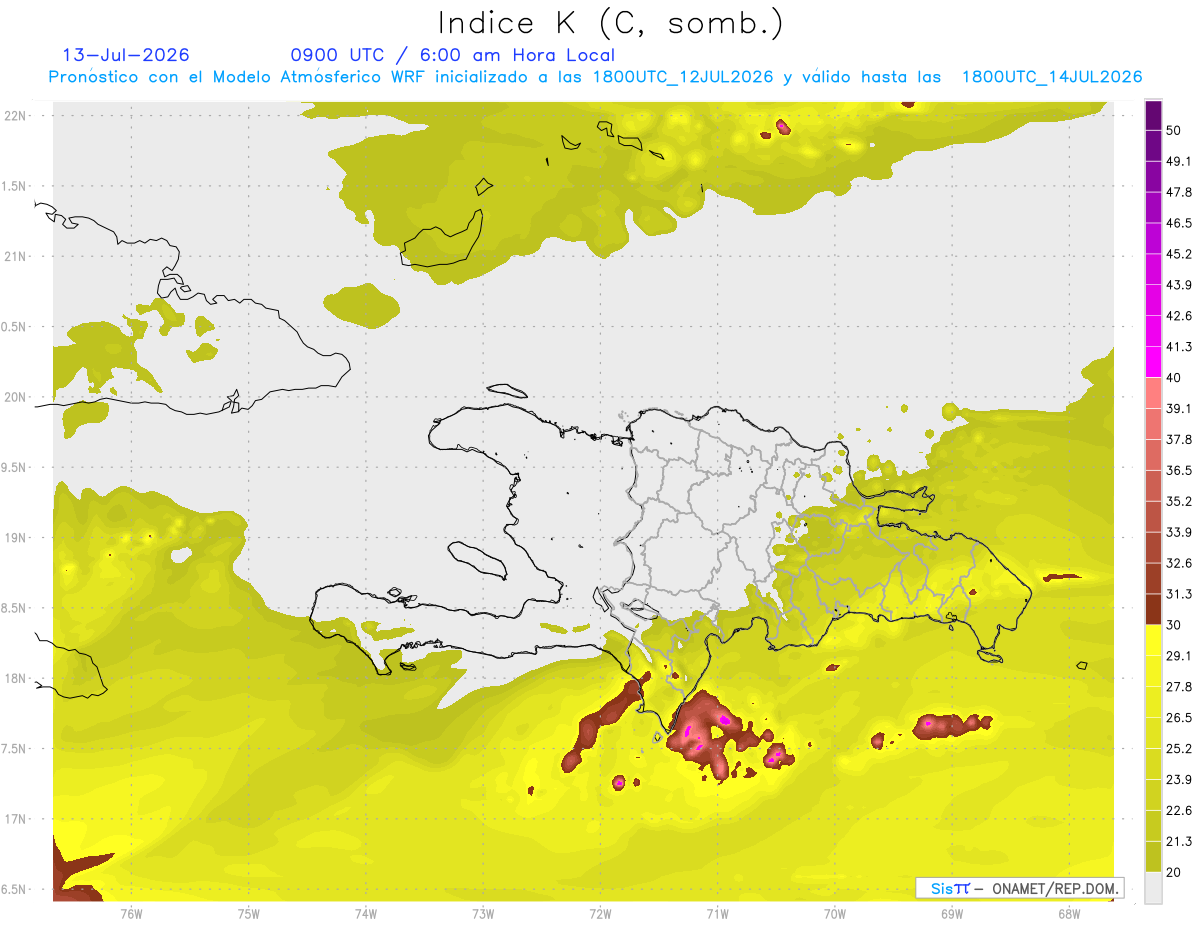
Task: Click colorbar label "23.9"
Action: pos(1179,780)
